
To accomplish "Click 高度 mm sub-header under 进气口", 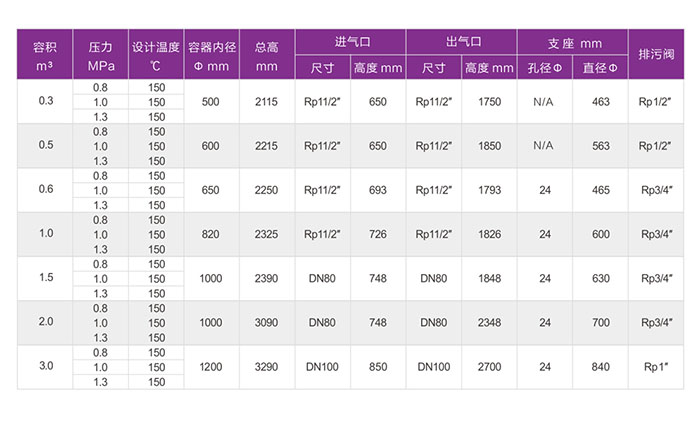I will 378,68.
